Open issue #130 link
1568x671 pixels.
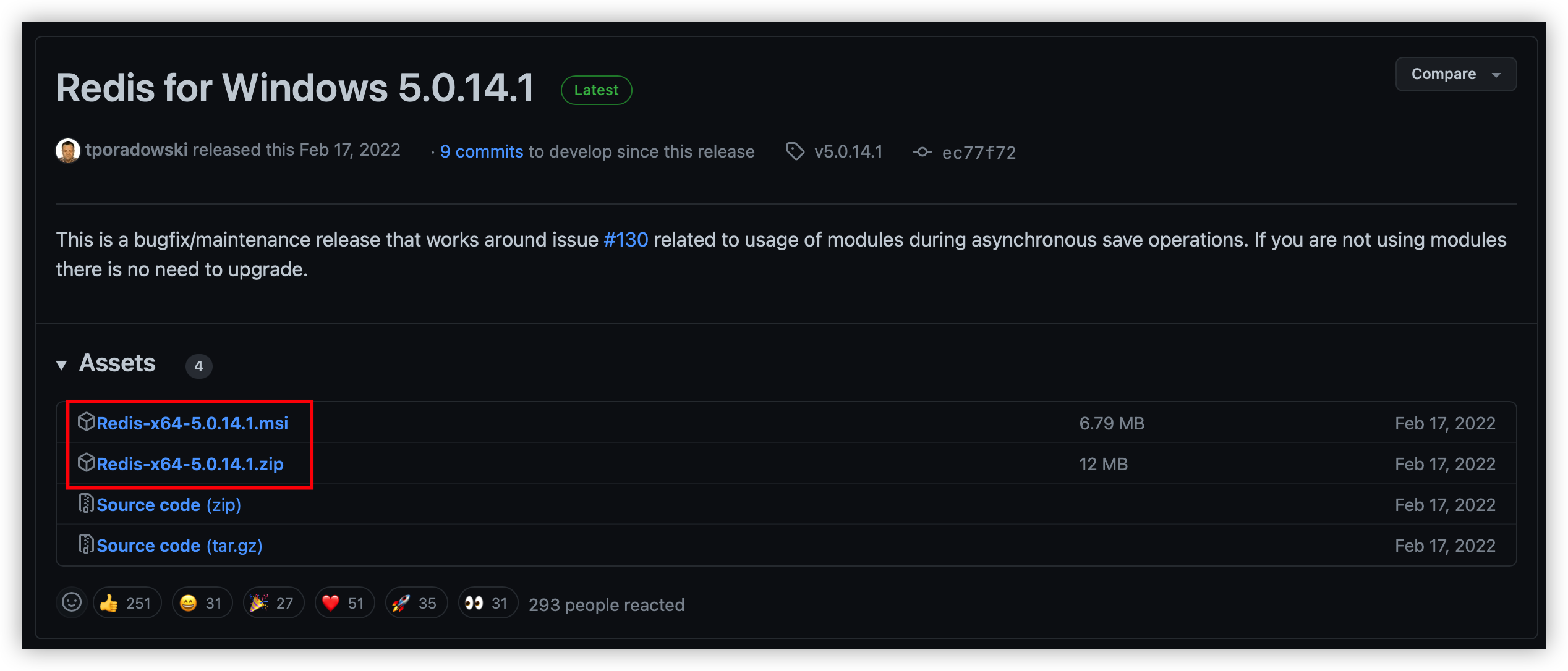[626, 240]
